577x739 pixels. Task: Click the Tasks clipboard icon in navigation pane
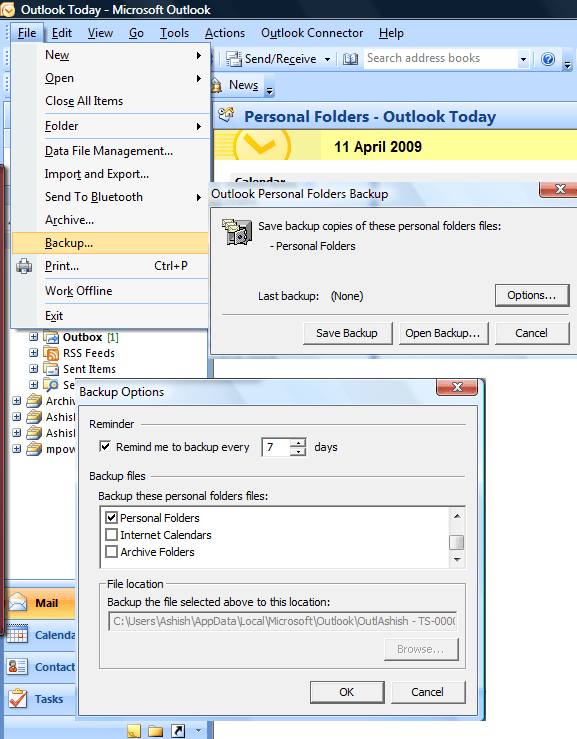click(x=17, y=698)
